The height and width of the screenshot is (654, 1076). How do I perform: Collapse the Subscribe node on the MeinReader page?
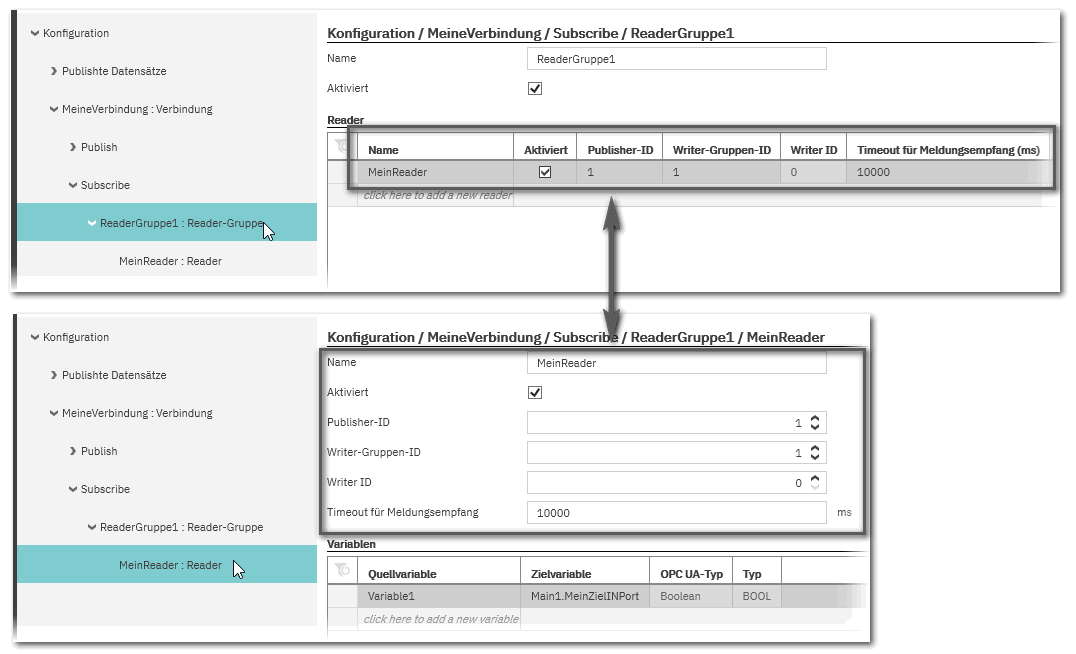[73, 489]
